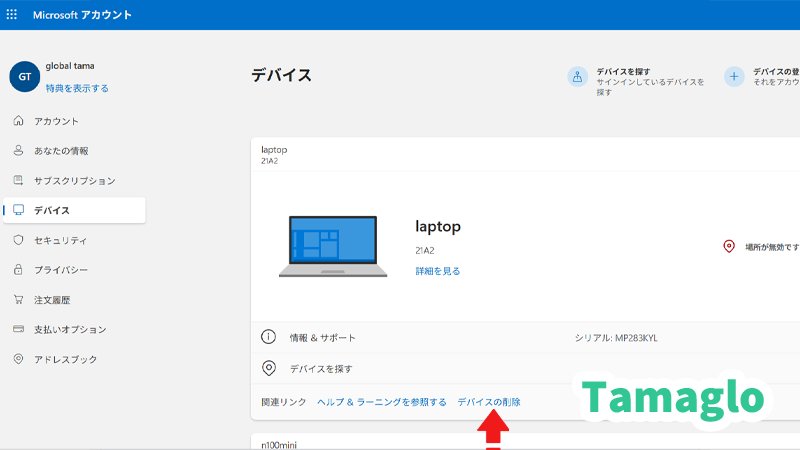Open ヘルプ & ラーニングを参照する link

pyautogui.click(x=381, y=402)
